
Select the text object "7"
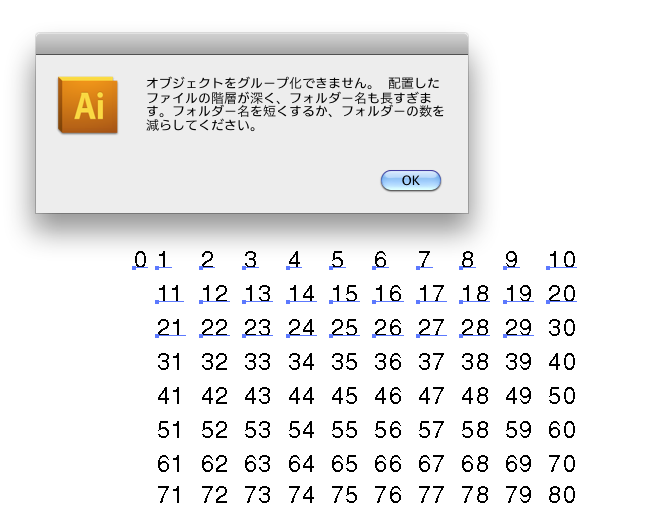point(424,260)
